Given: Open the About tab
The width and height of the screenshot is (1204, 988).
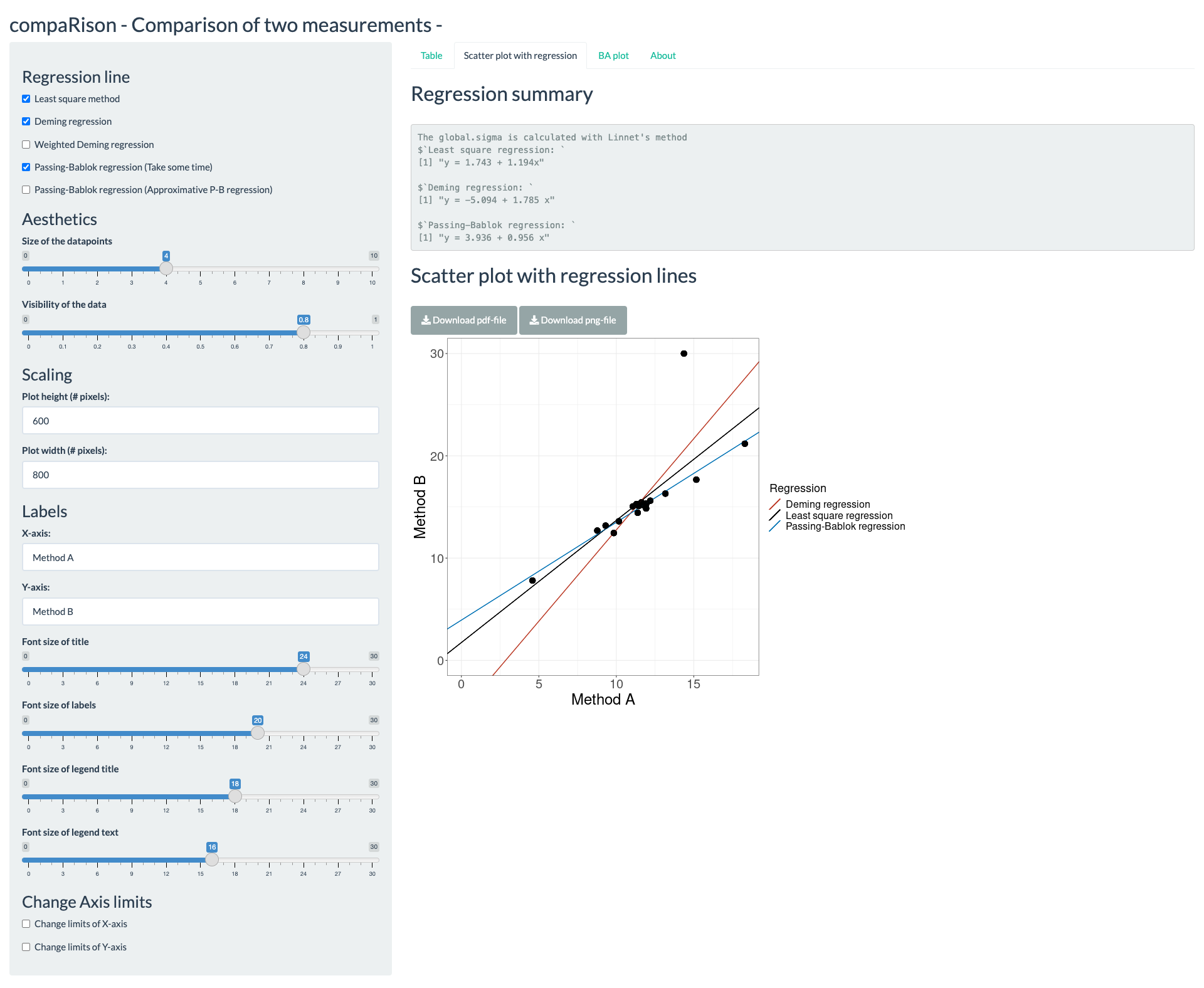Looking at the screenshot, I should [x=663, y=56].
